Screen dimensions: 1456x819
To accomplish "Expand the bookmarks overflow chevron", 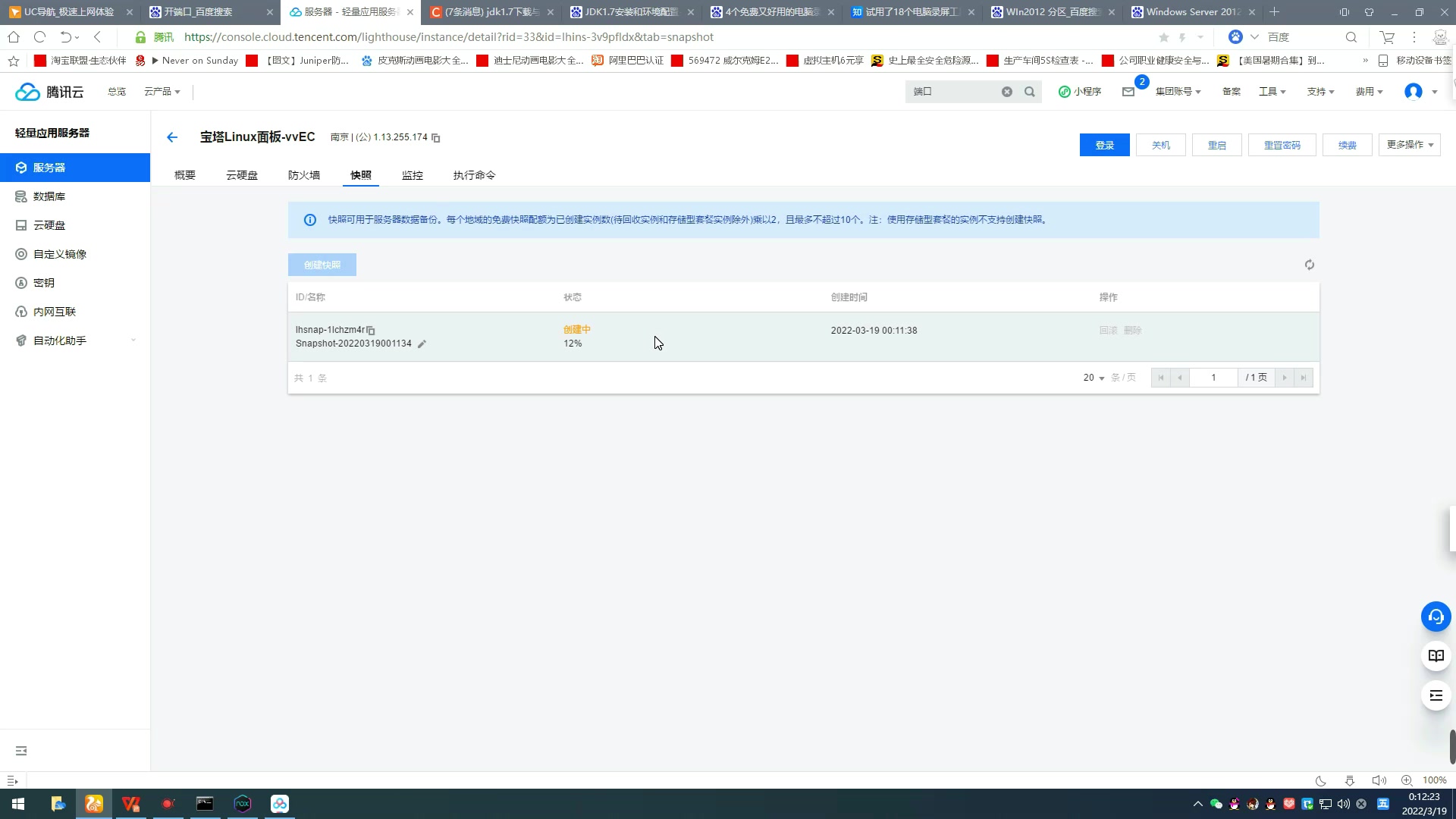I will pos(1365,61).
